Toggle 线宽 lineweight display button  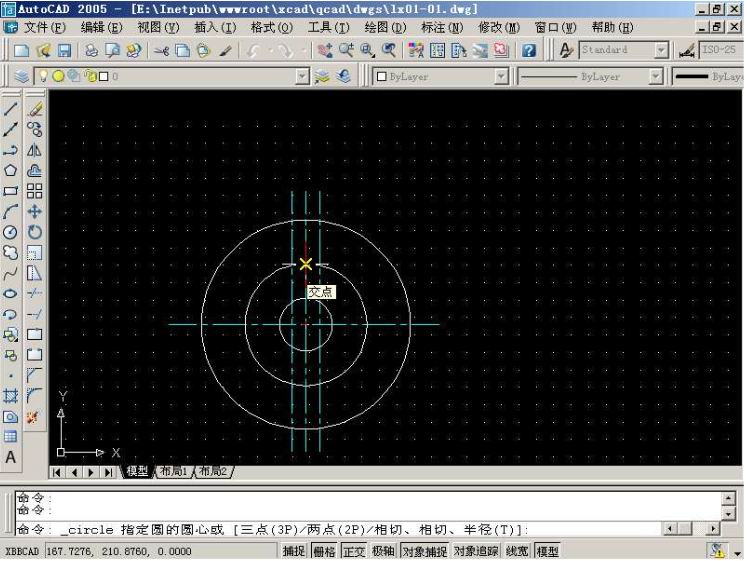tap(517, 551)
